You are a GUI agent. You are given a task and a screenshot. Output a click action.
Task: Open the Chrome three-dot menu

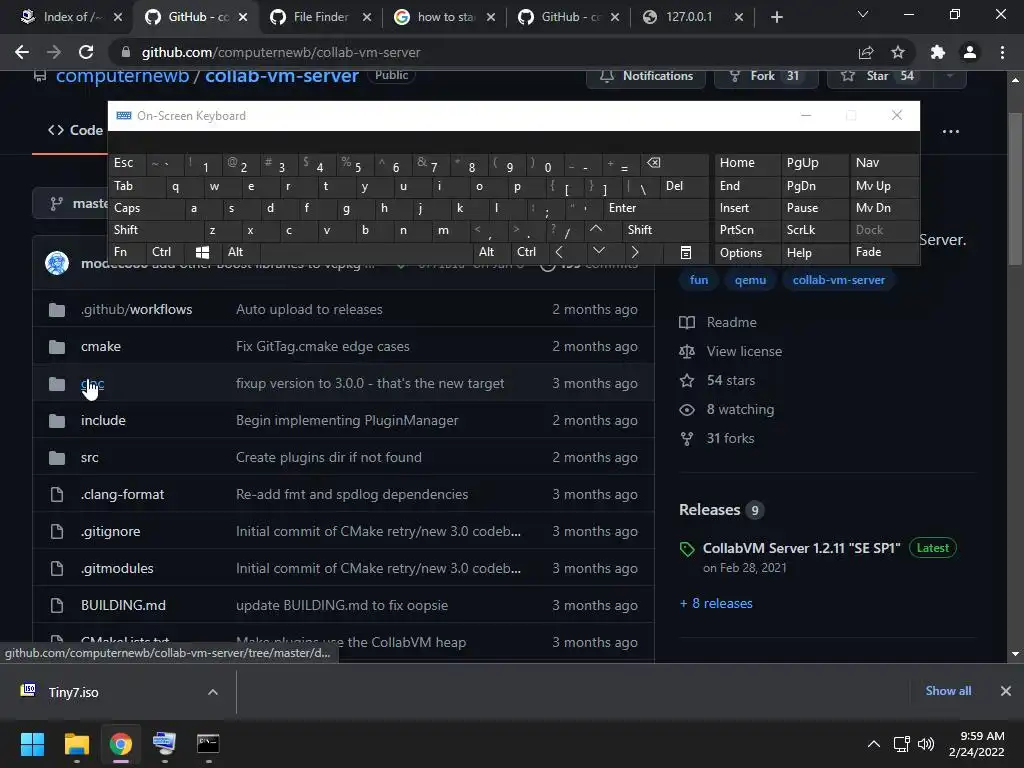tap(1002, 52)
